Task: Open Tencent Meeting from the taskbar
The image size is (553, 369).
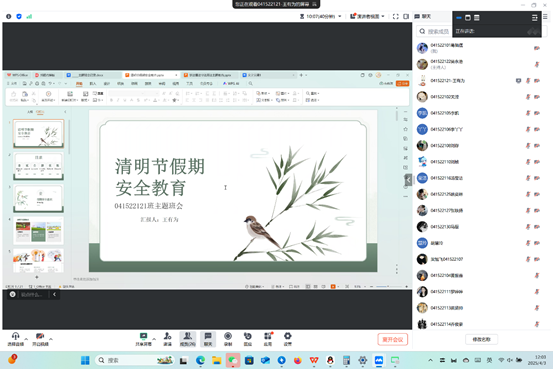Action: pos(379,360)
